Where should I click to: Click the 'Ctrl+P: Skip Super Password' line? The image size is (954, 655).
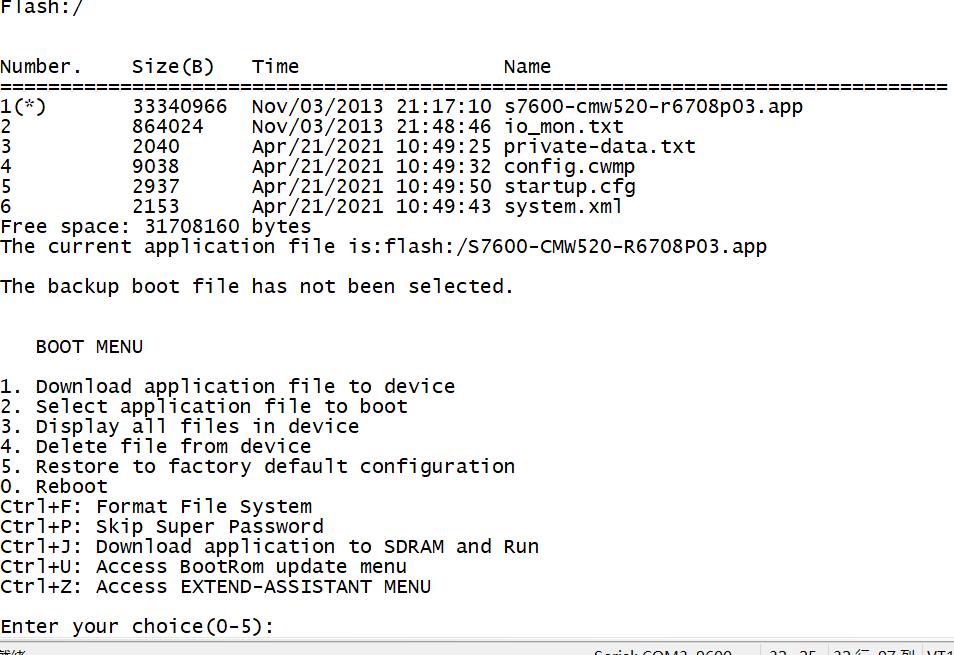coord(162,527)
